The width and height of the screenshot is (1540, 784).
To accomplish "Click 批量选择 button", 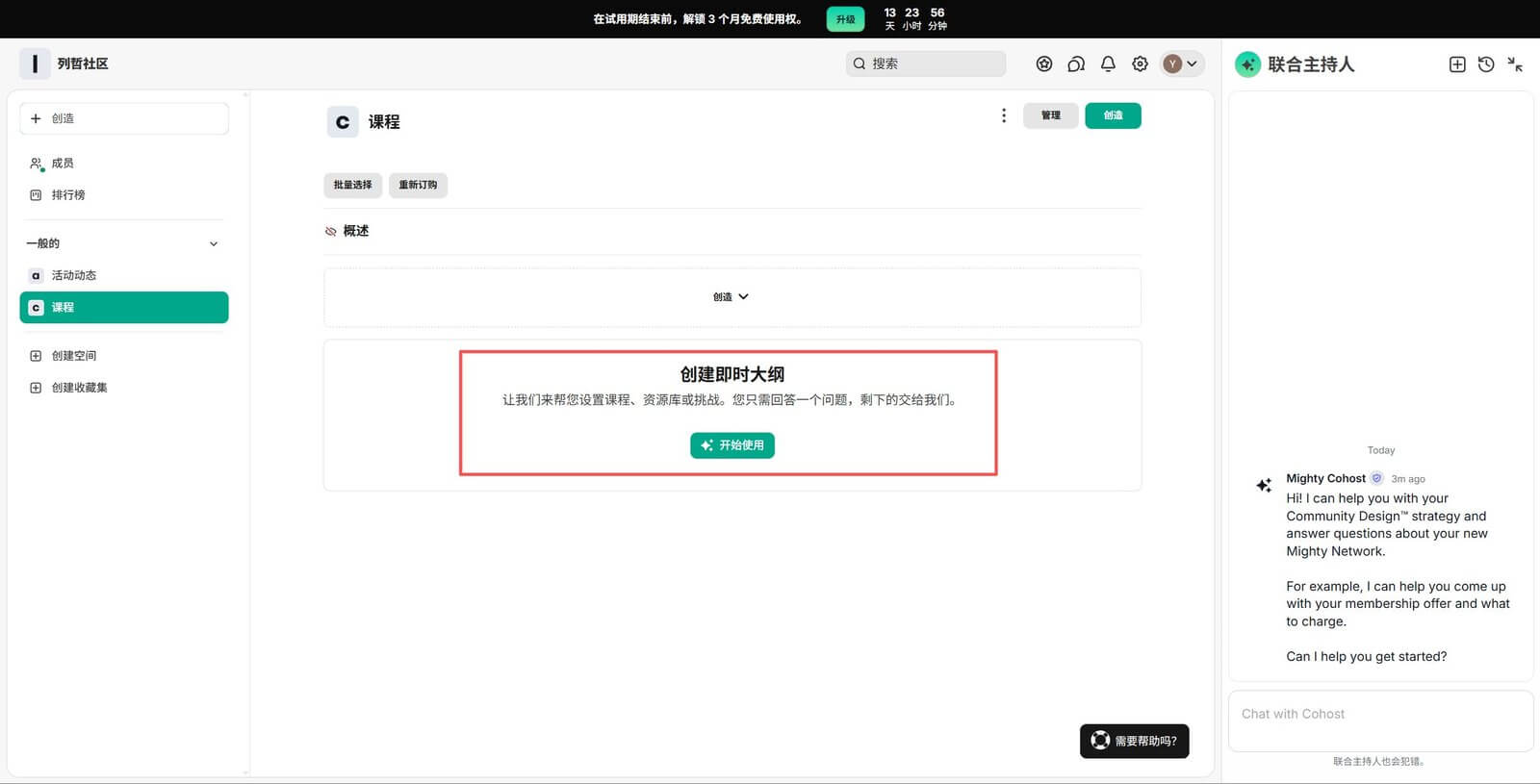I will click(x=353, y=185).
